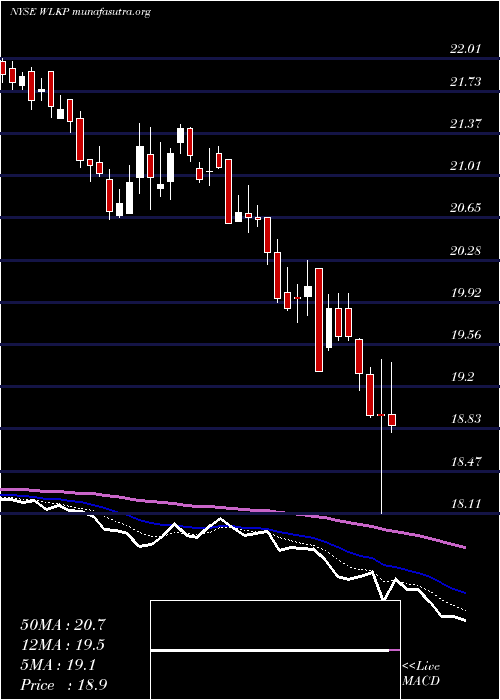Click the 20.65 price axis label
This screenshot has width=500, height=700.
(466, 208)
